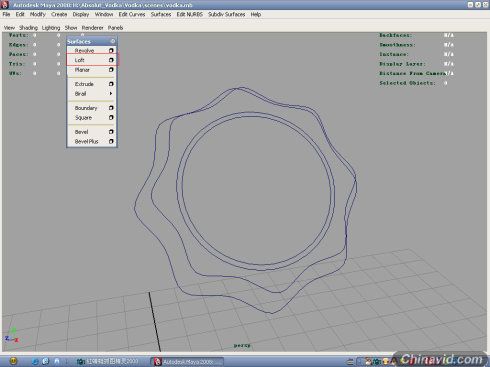Open the Panels menu

[115, 28]
